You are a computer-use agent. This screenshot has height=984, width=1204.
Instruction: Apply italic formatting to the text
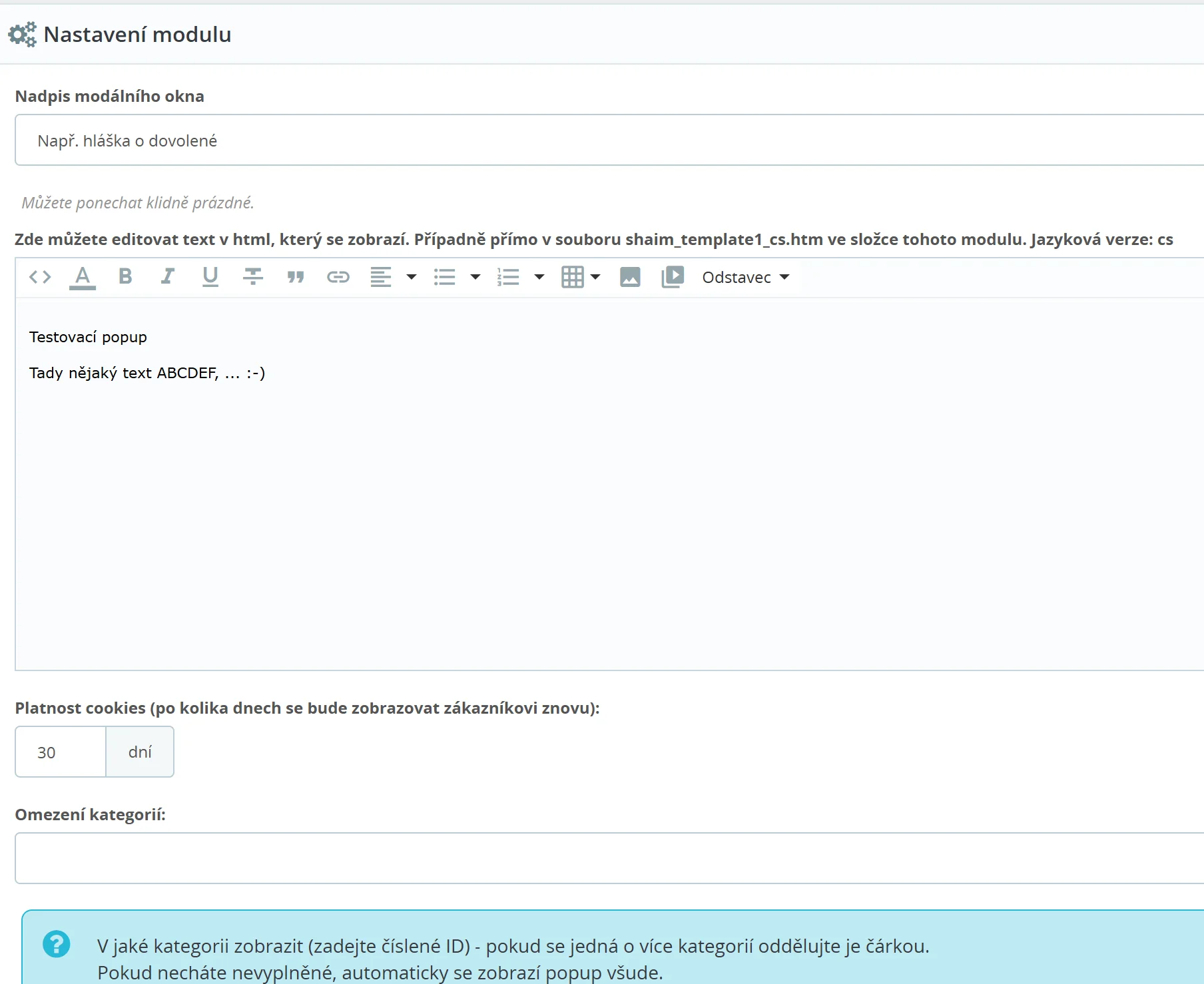click(x=168, y=277)
